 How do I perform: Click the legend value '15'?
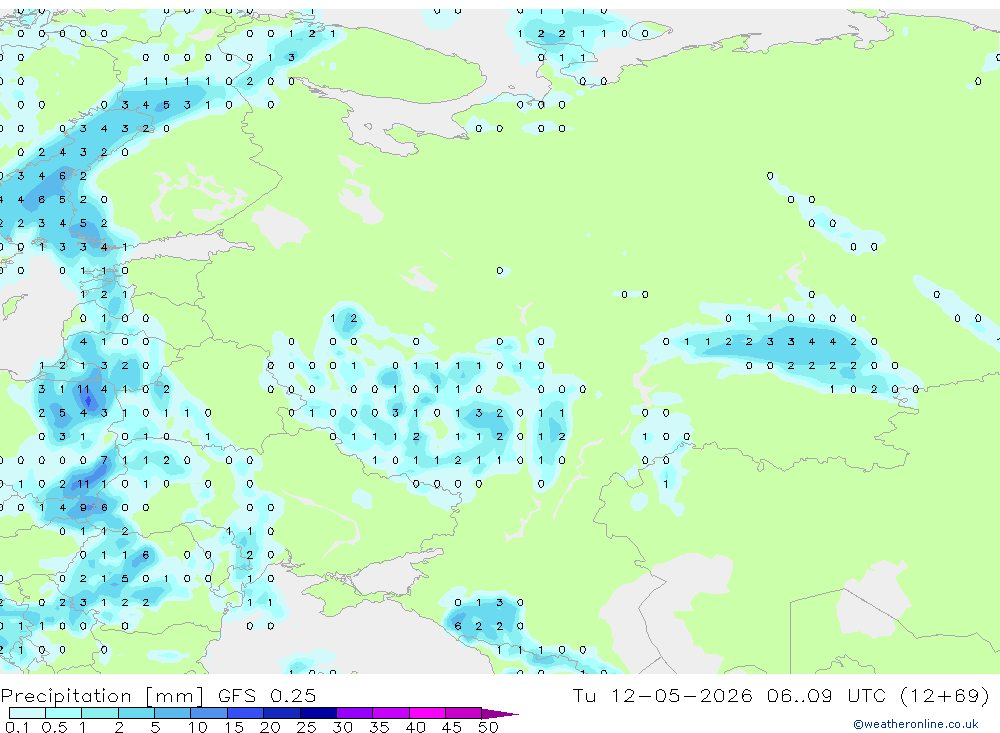pyautogui.click(x=233, y=727)
